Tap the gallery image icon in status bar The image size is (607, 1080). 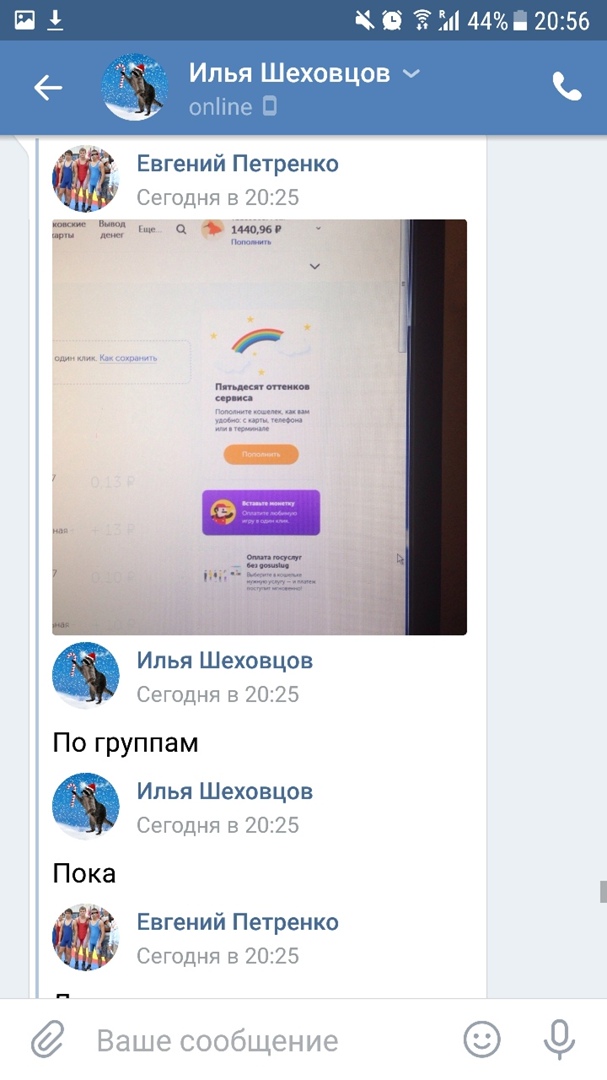[24, 21]
